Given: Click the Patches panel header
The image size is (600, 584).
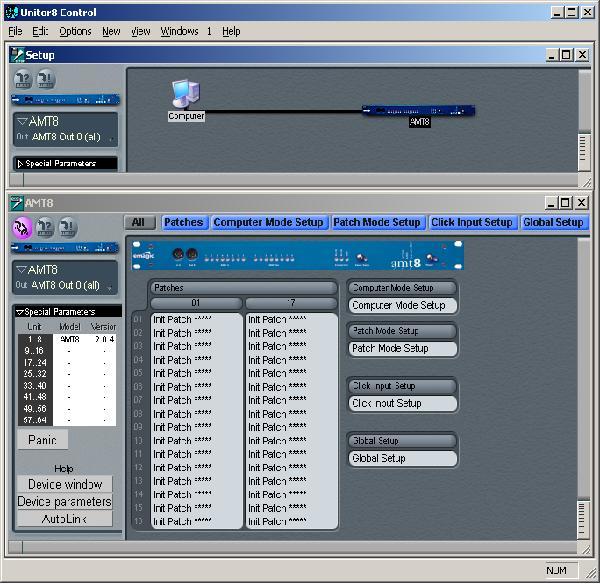Looking at the screenshot, I should [x=243, y=288].
